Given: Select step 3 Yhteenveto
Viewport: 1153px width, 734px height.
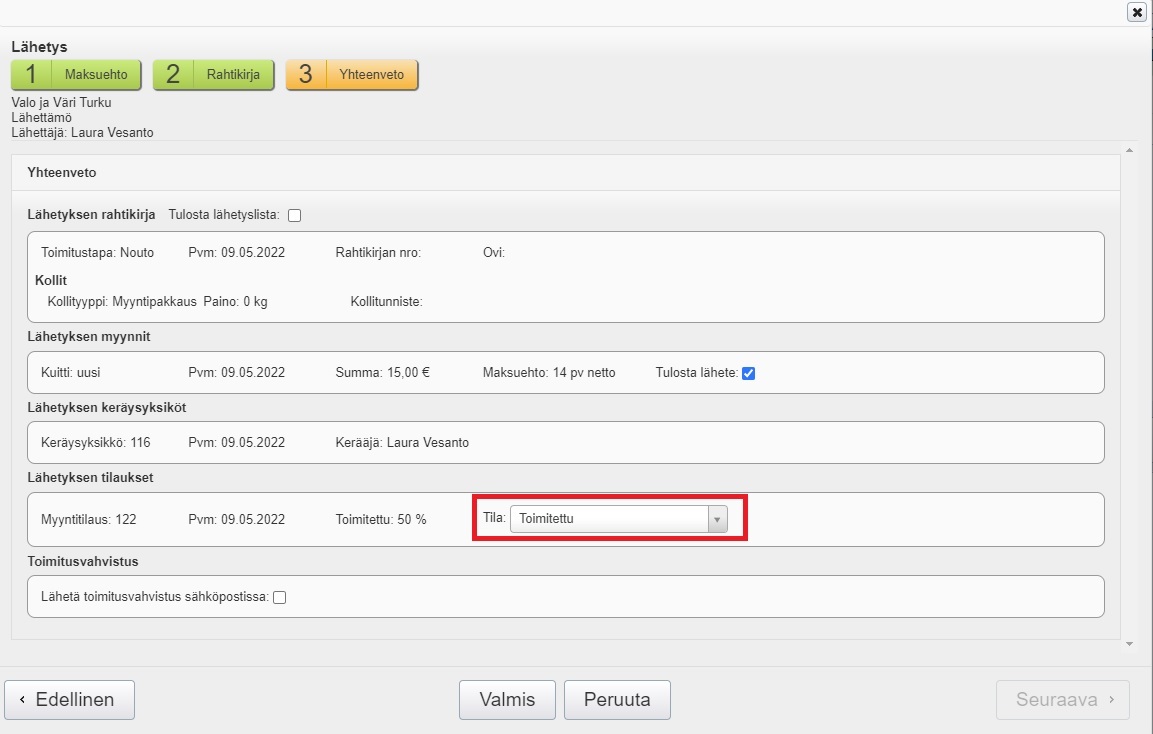Looking at the screenshot, I should [351, 75].
